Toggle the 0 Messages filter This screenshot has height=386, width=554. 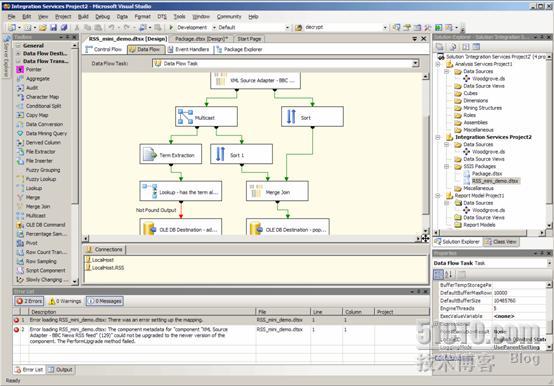tap(105, 301)
